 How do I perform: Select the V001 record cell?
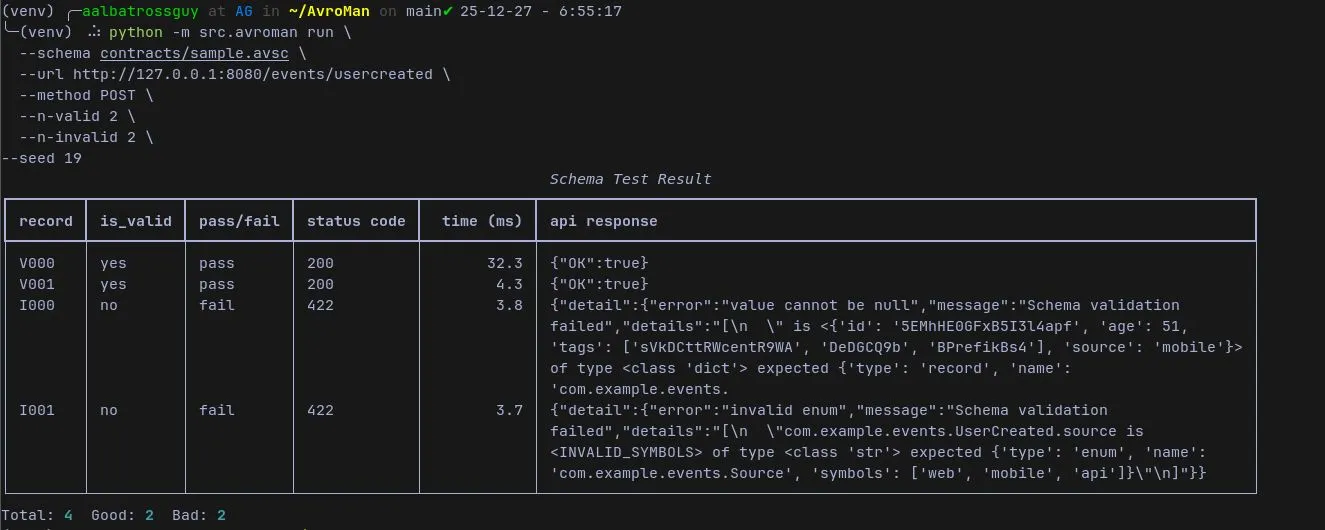pyautogui.click(x=37, y=284)
